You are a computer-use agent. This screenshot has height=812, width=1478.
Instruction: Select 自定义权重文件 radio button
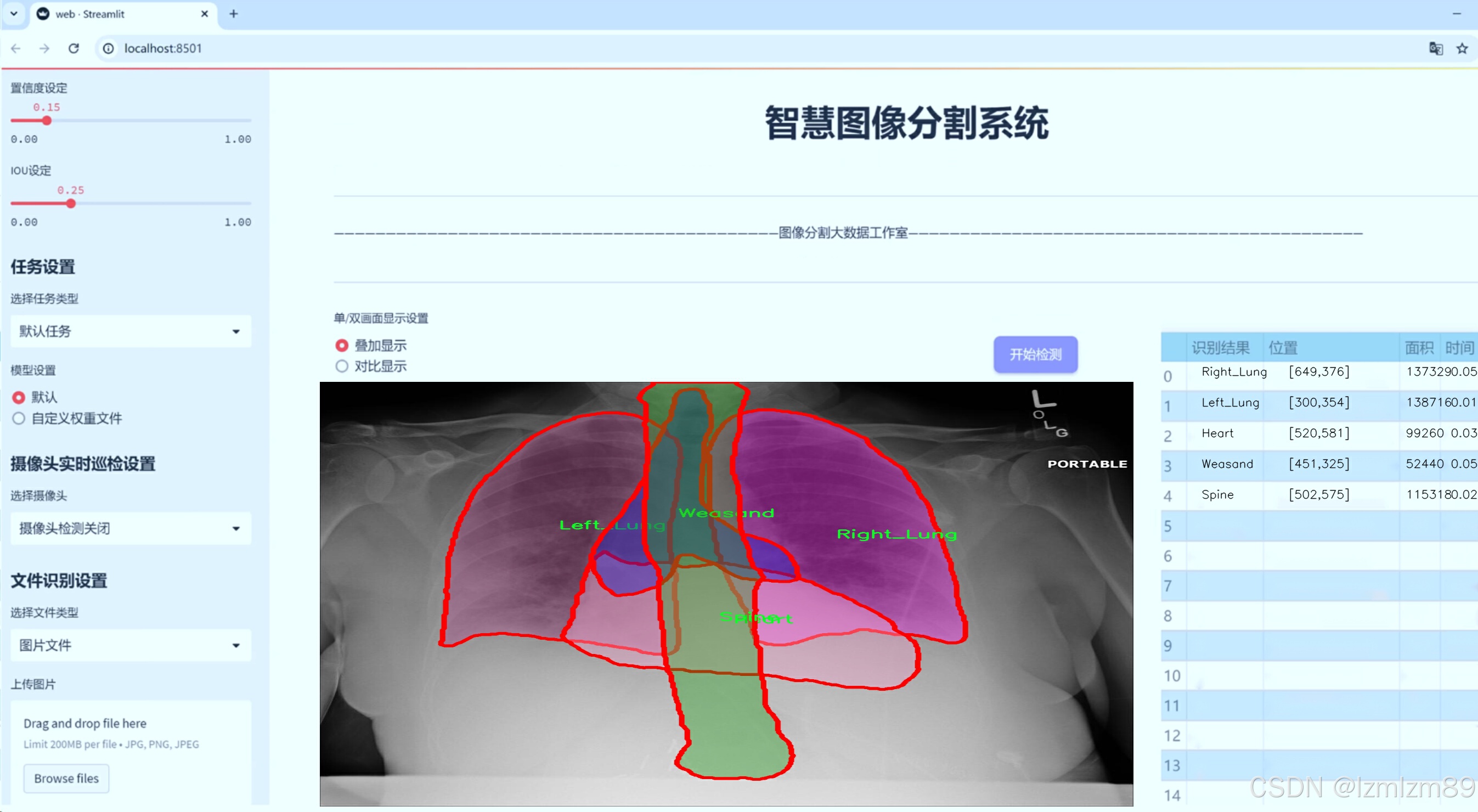tap(18, 418)
